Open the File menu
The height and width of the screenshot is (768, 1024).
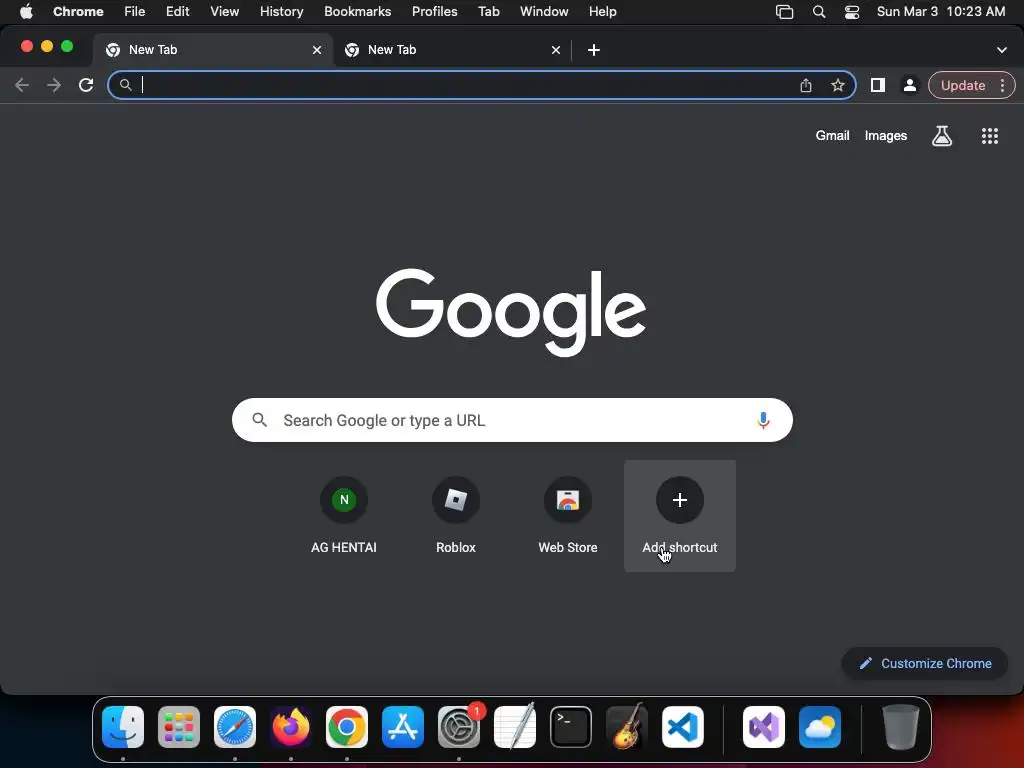pyautogui.click(x=135, y=12)
